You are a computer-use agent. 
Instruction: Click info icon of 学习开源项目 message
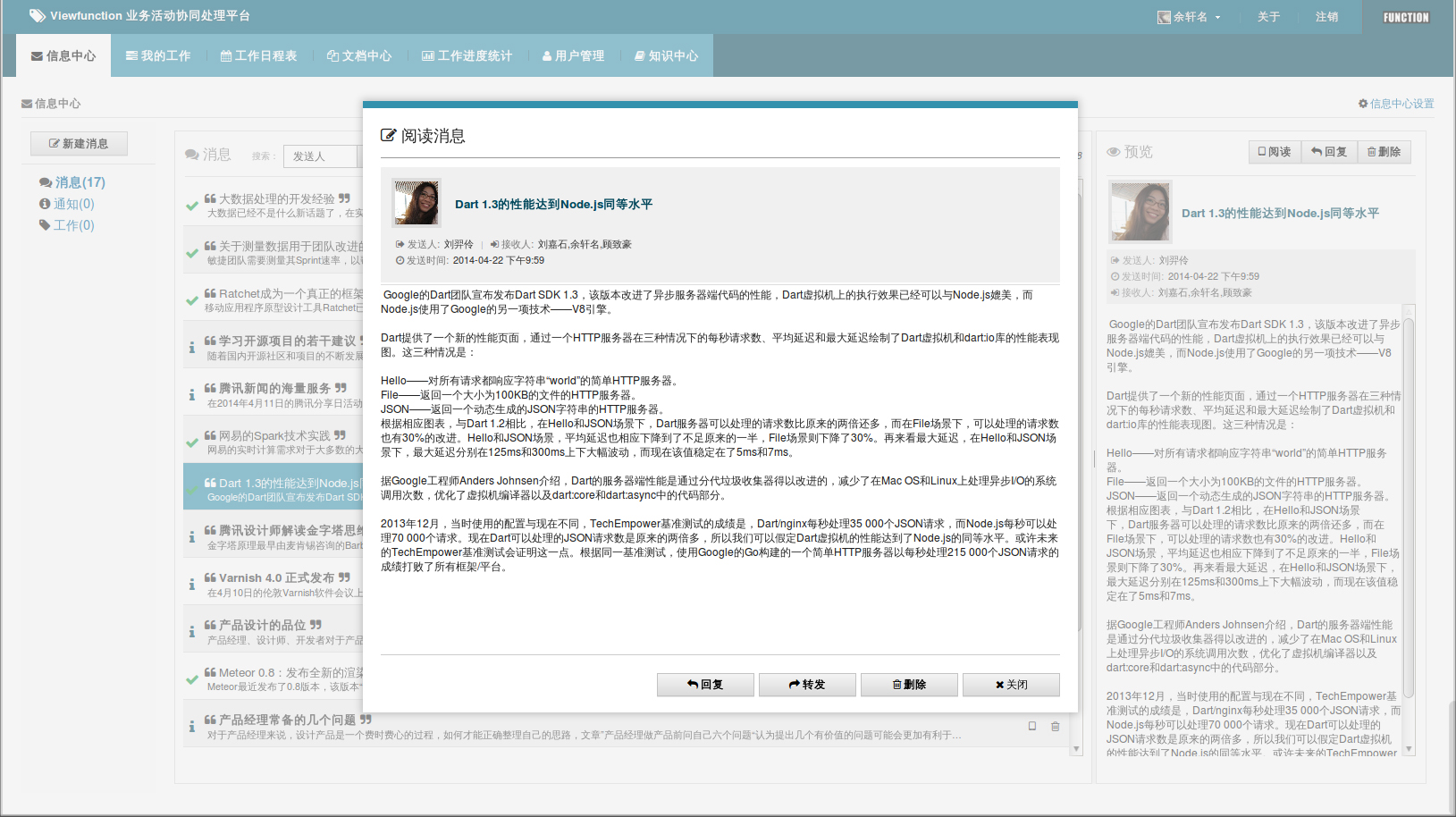(192, 348)
